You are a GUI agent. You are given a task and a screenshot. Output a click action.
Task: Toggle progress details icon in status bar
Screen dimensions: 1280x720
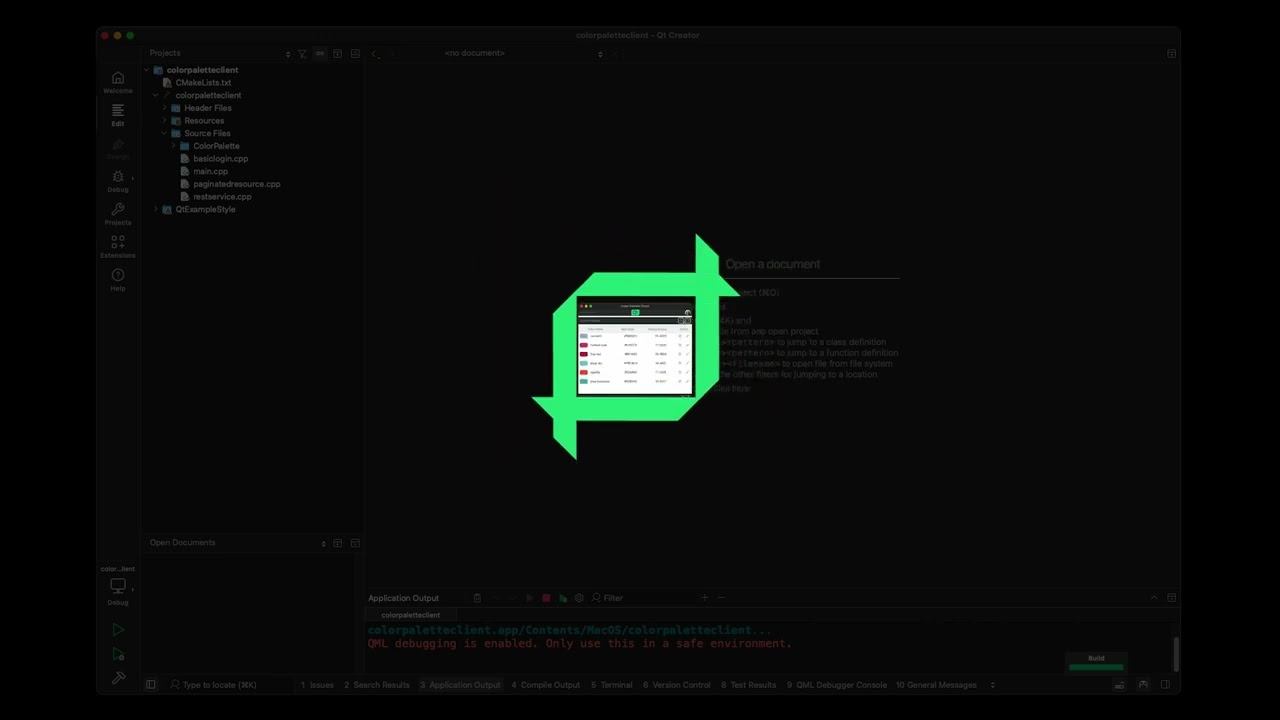[x=1119, y=685]
